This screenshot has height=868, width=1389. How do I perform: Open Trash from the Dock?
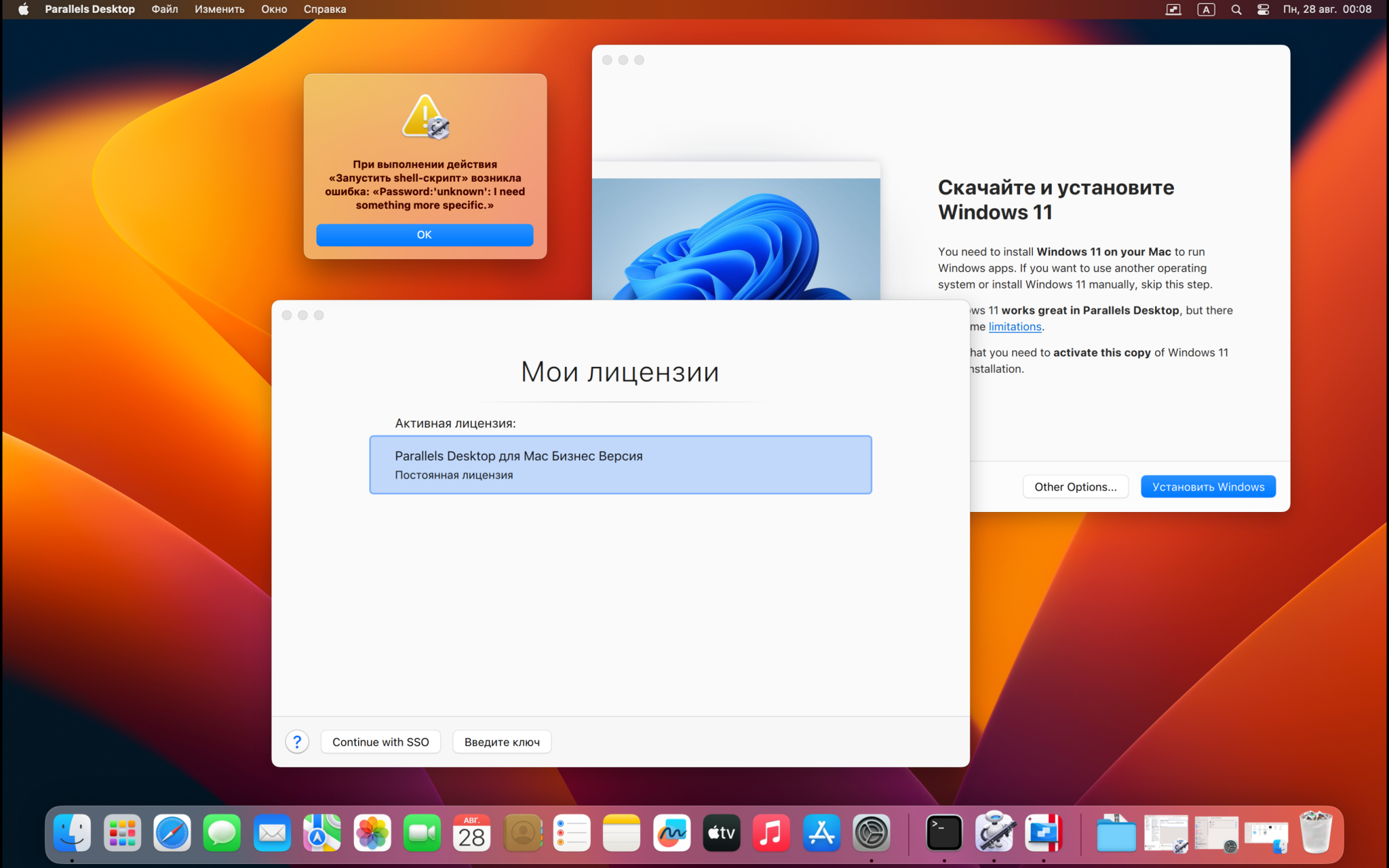[1316, 833]
